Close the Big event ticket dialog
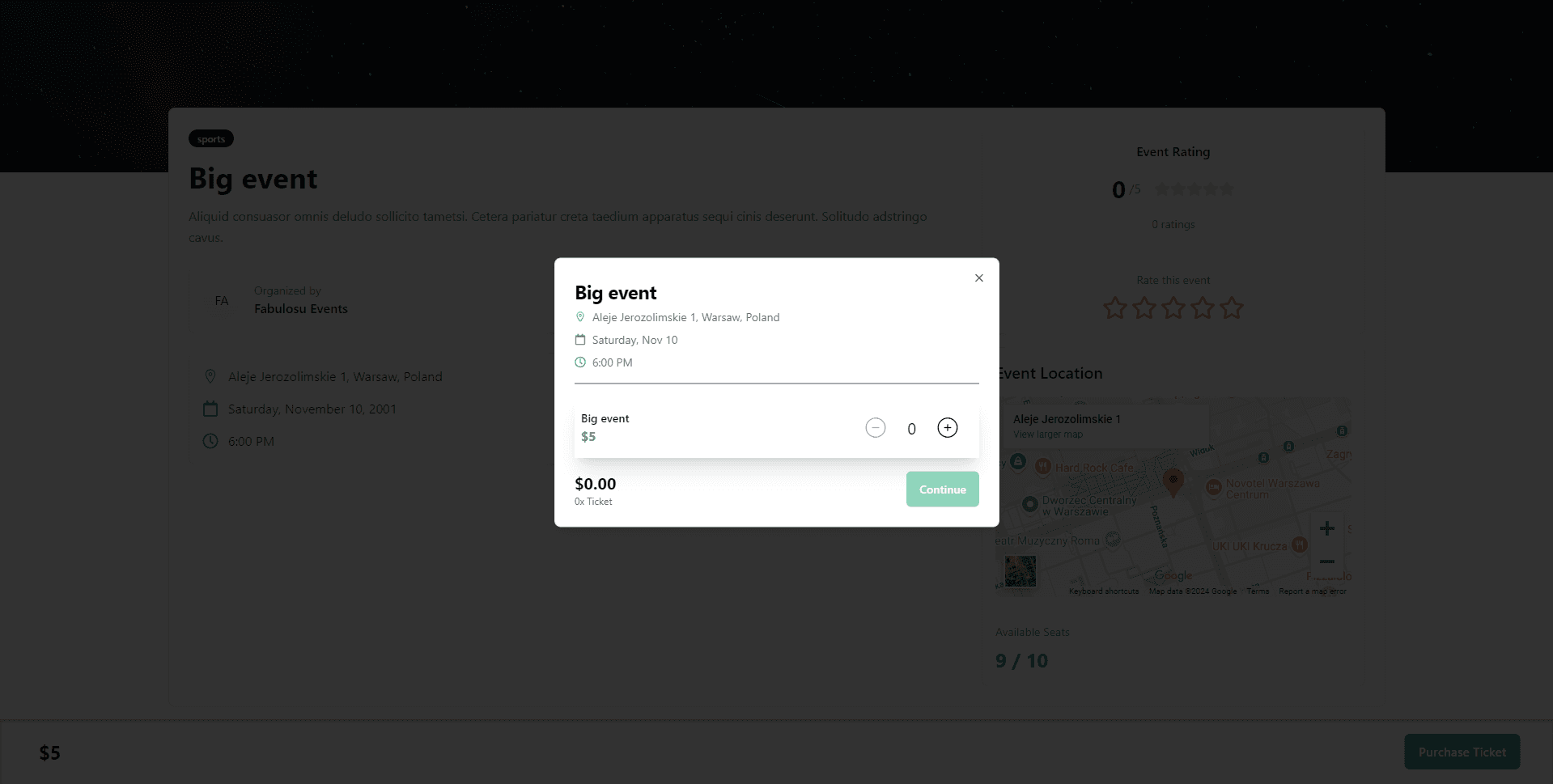1553x784 pixels. pyautogui.click(x=978, y=278)
